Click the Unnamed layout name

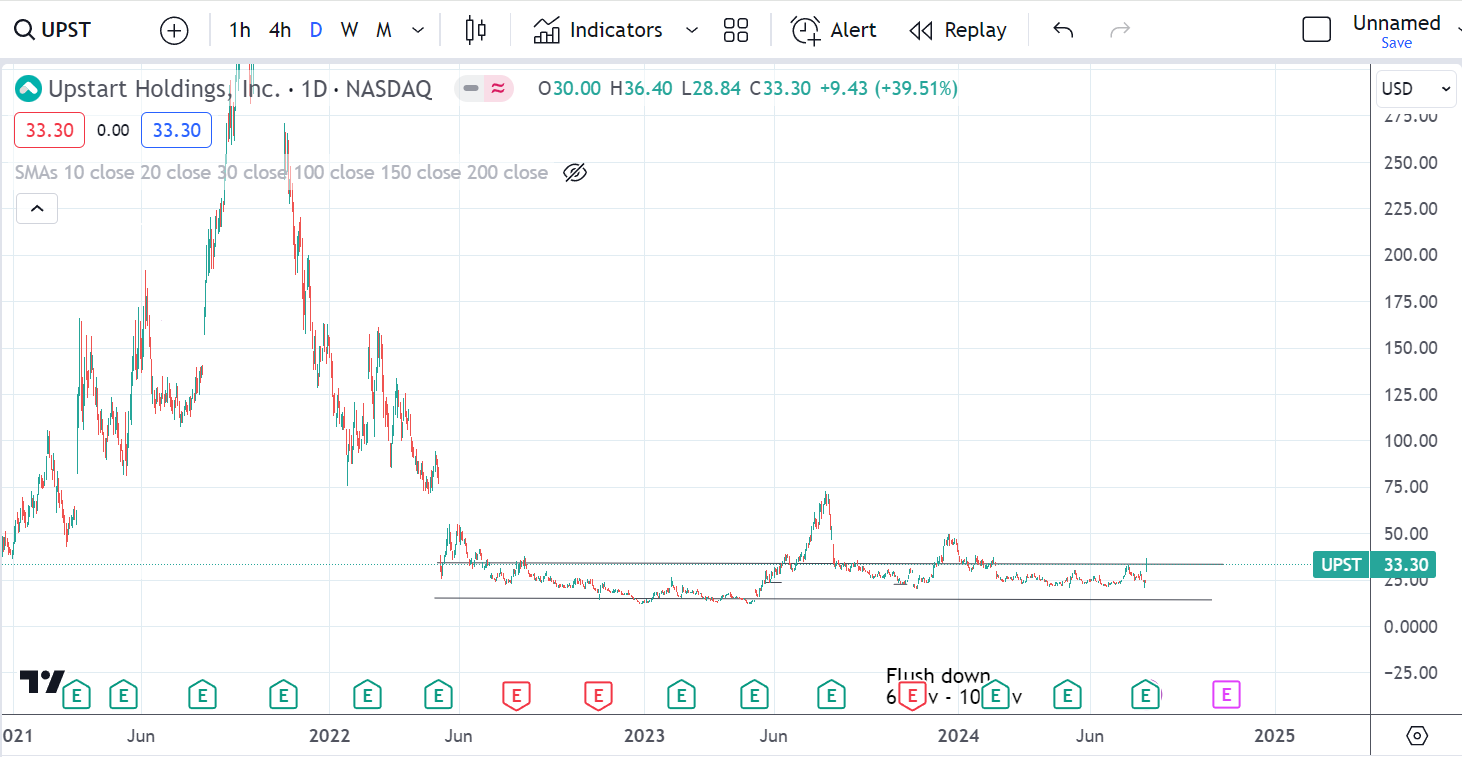(1396, 22)
